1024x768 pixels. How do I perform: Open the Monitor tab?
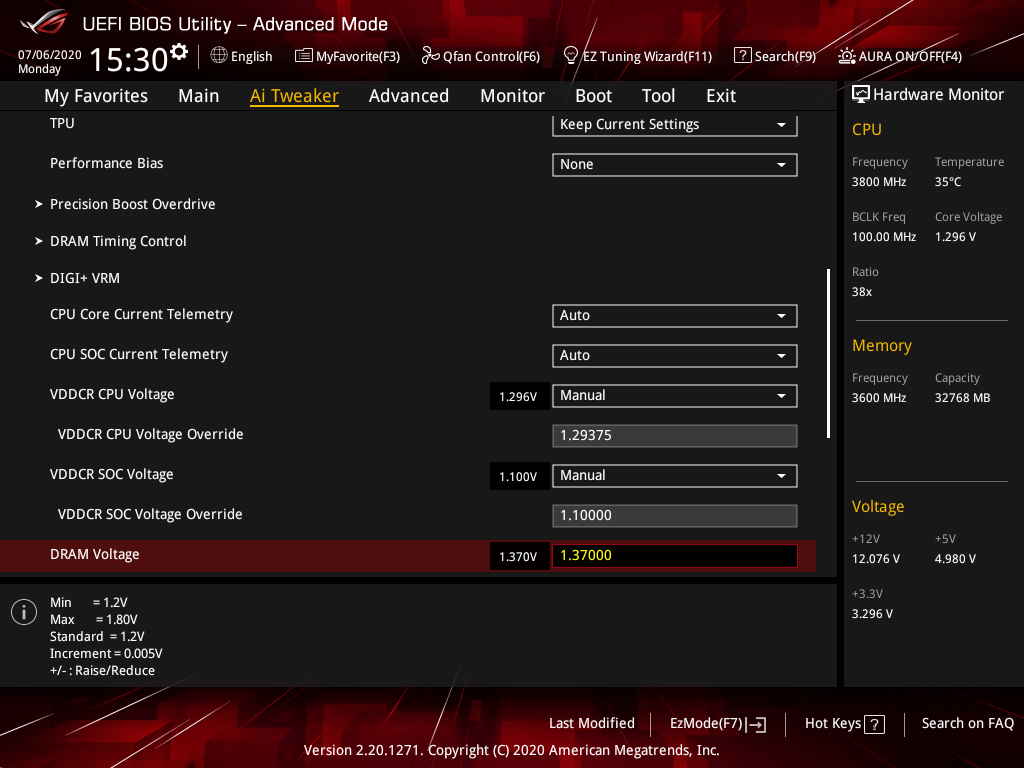click(x=512, y=96)
